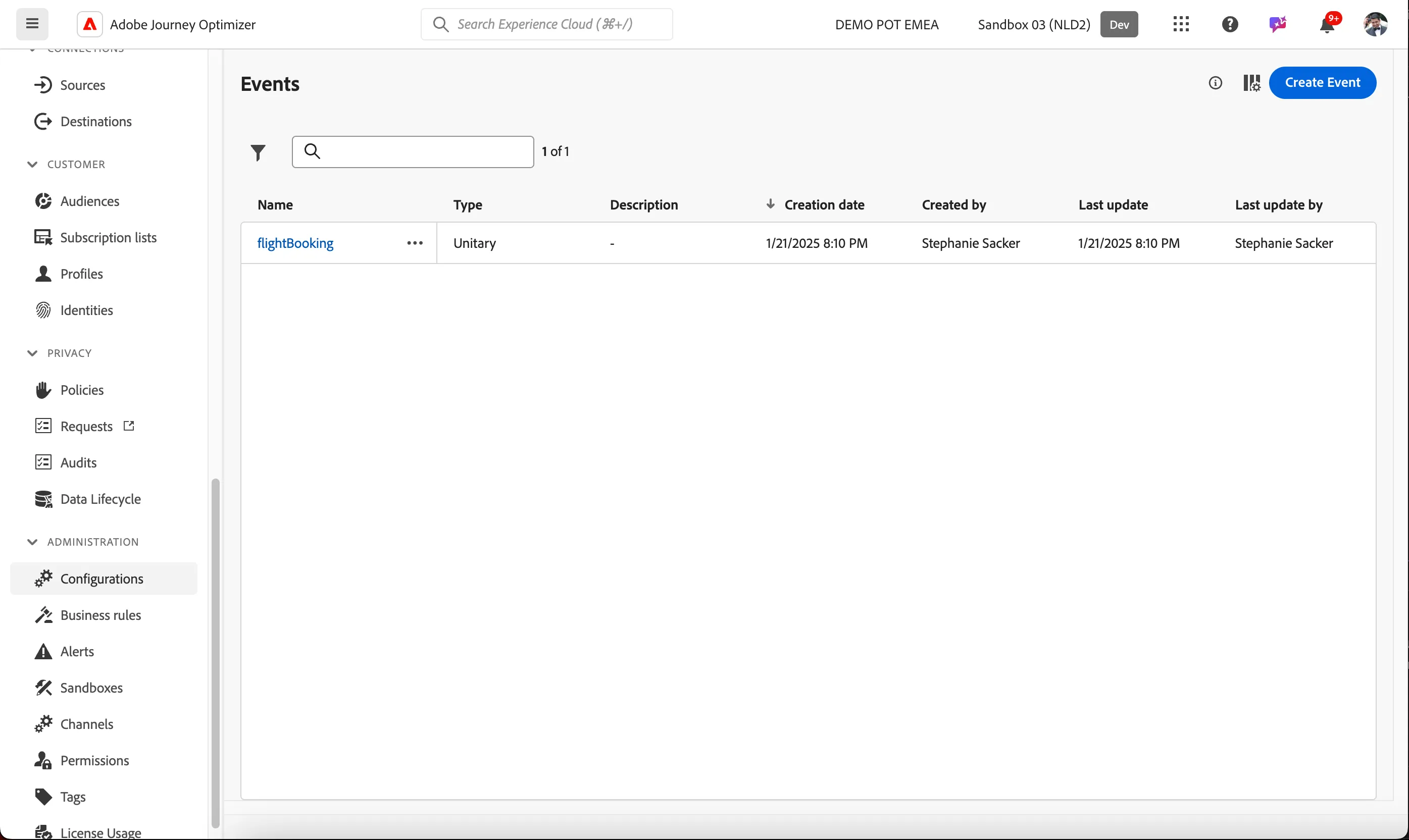Open Sandboxes in sidebar

79,688
